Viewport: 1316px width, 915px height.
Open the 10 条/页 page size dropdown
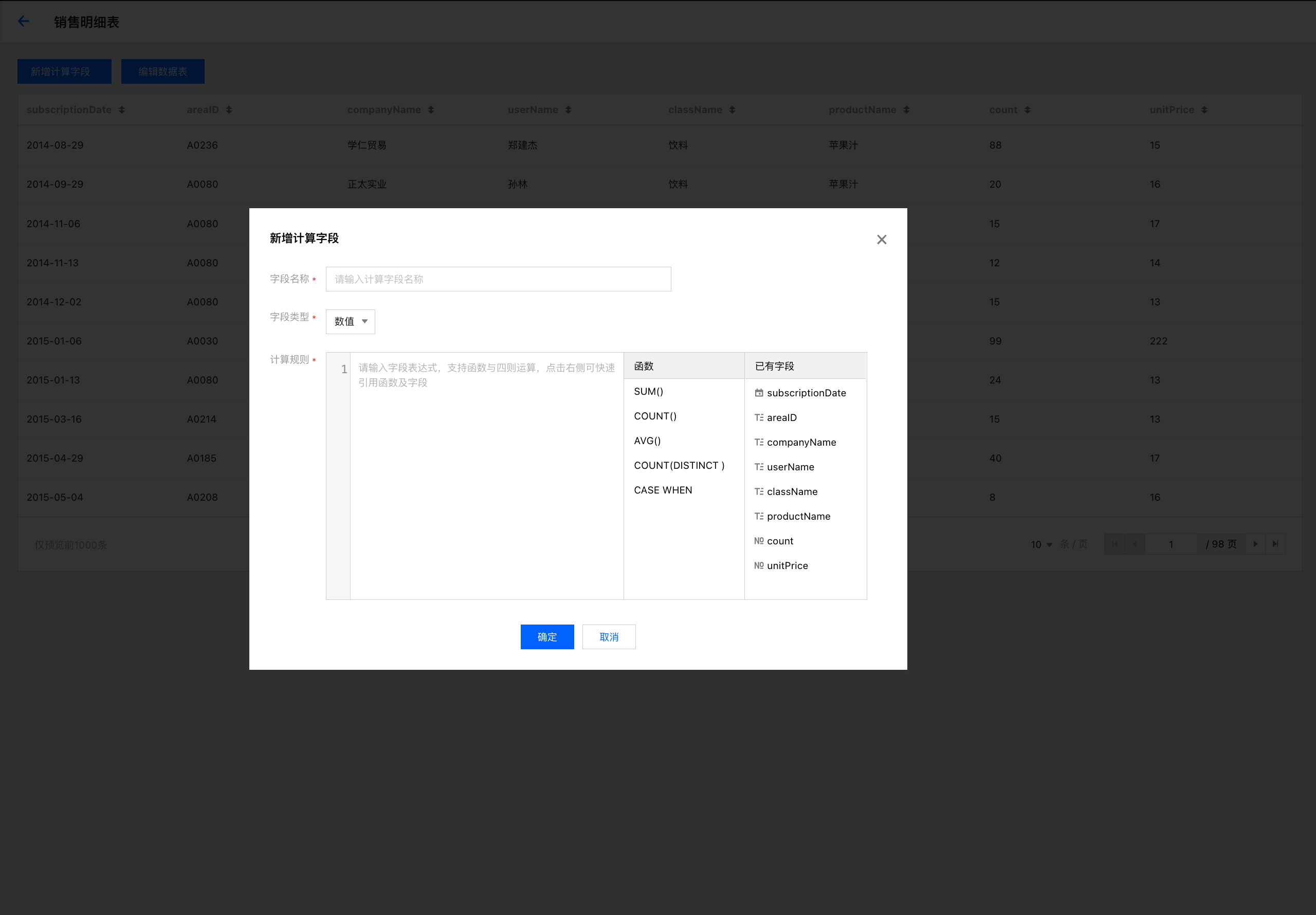[x=1041, y=544]
